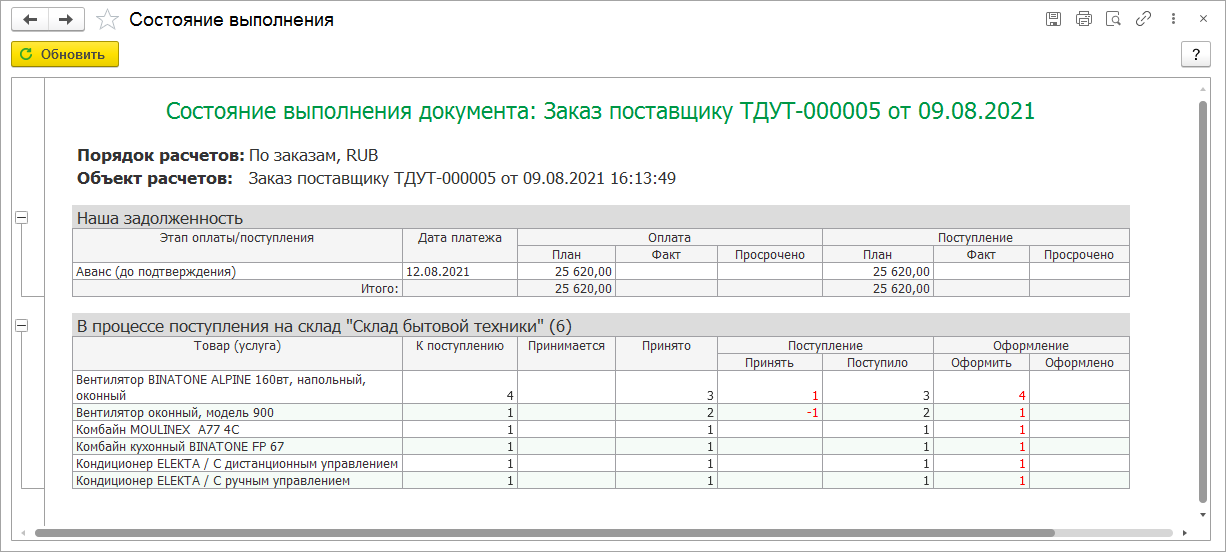
Task: Print report using the printer icon
Action: pos(1083,19)
